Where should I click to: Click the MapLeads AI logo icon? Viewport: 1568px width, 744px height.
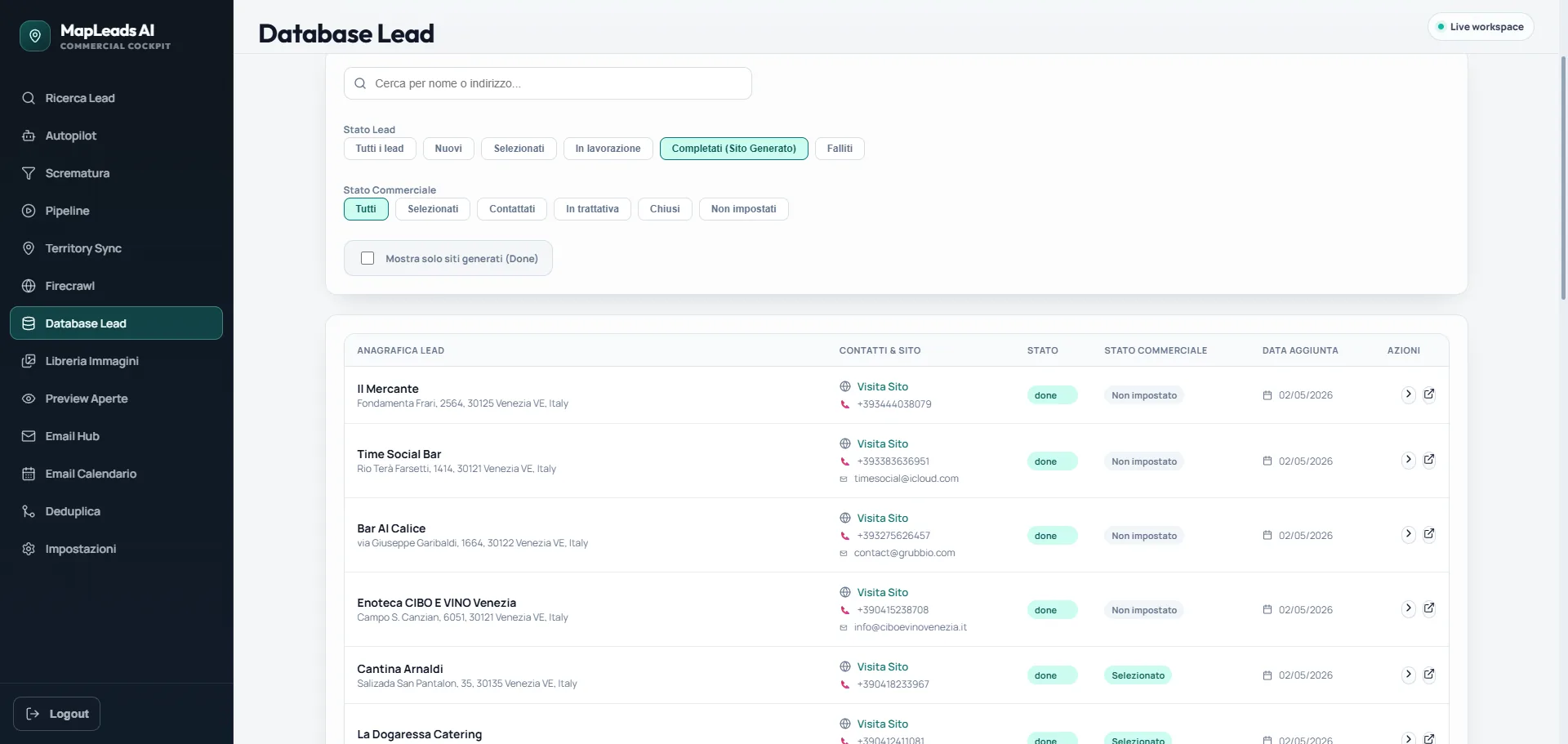[x=34, y=36]
